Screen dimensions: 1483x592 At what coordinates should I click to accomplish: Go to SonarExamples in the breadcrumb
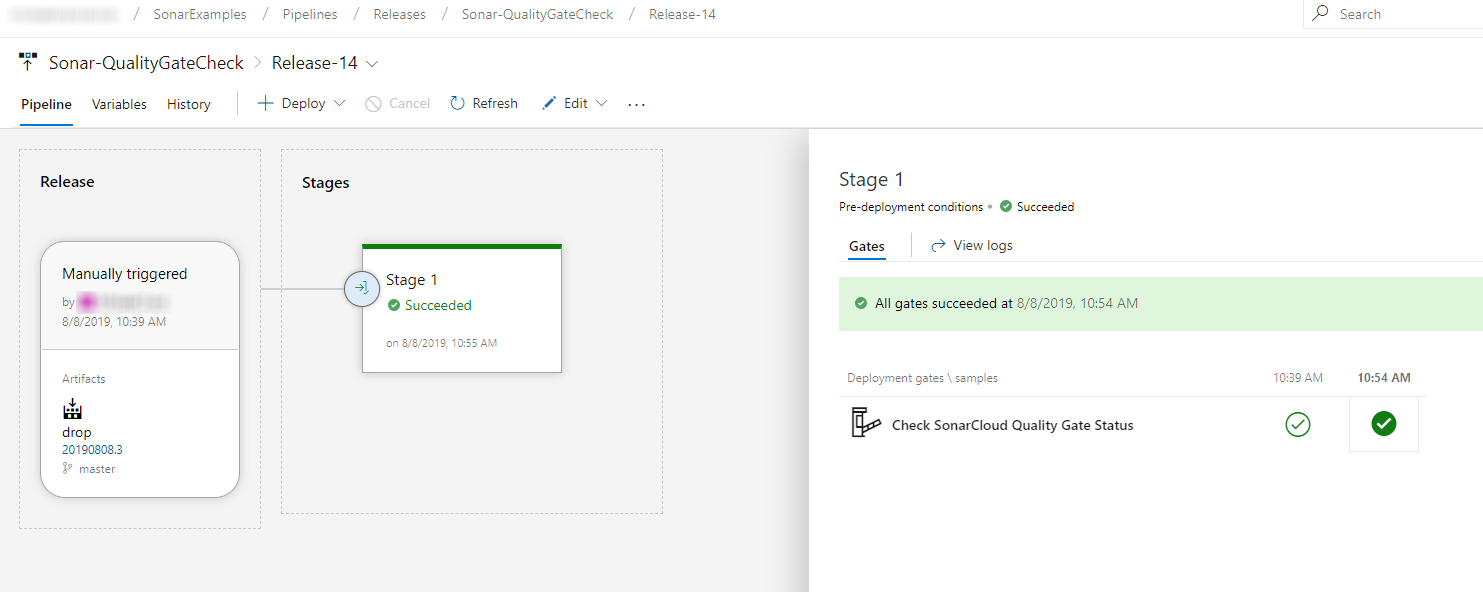coord(198,14)
